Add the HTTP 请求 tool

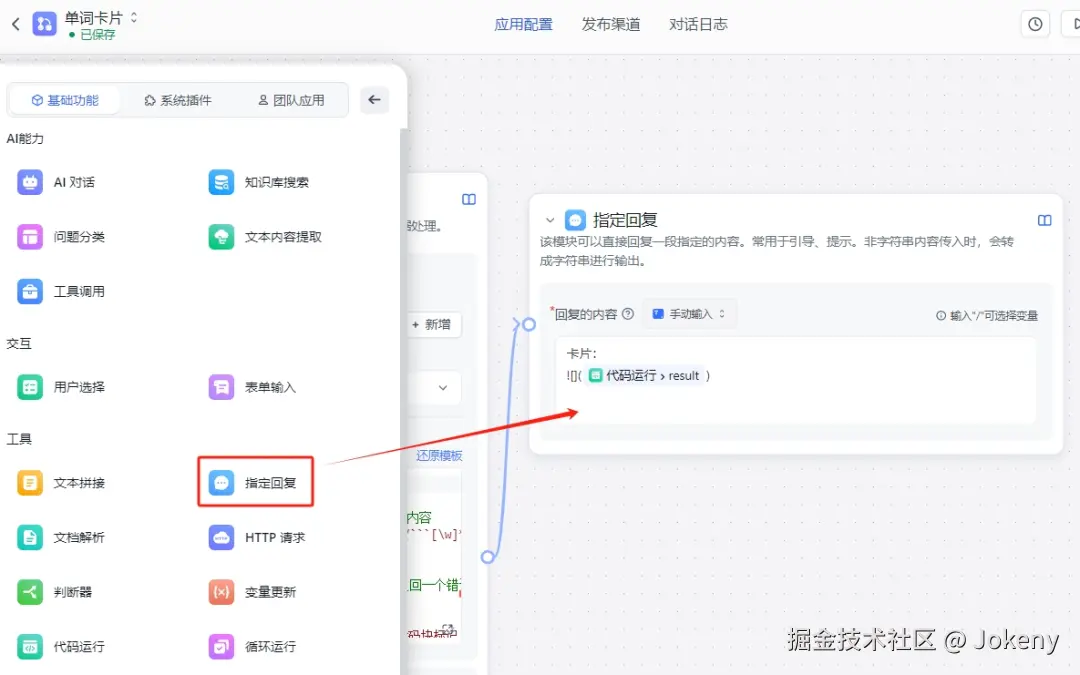[x=257, y=537]
